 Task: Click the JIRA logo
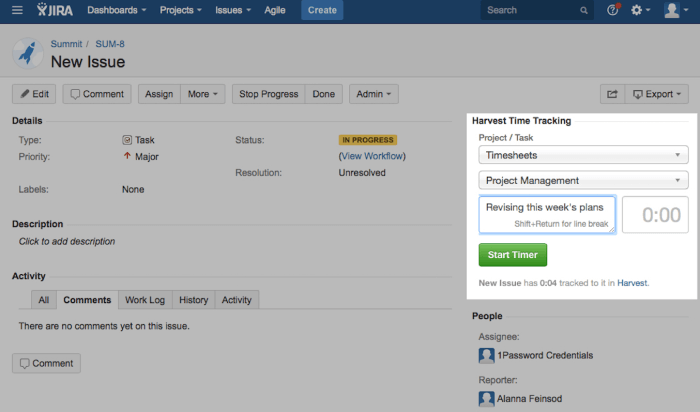(x=54, y=10)
